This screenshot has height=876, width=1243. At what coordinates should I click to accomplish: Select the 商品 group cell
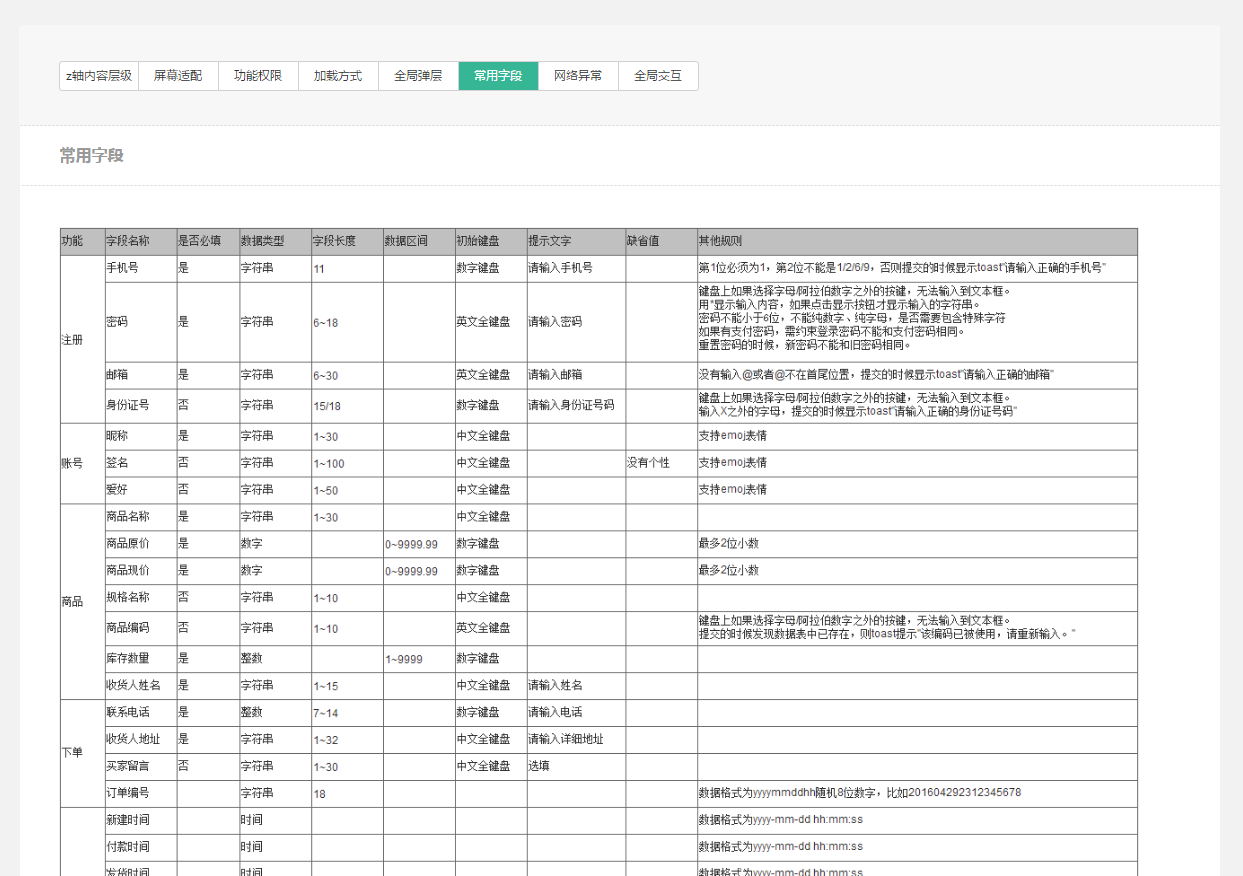coord(82,602)
